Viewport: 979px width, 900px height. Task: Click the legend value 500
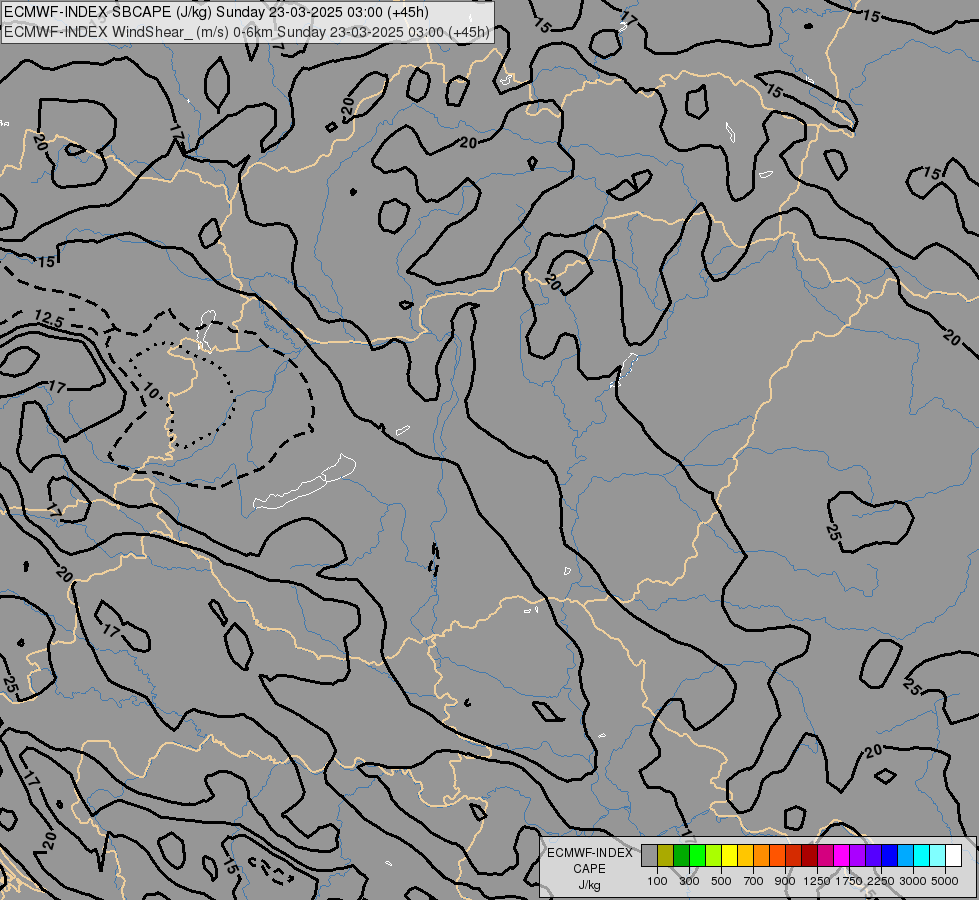pyautogui.click(x=721, y=881)
